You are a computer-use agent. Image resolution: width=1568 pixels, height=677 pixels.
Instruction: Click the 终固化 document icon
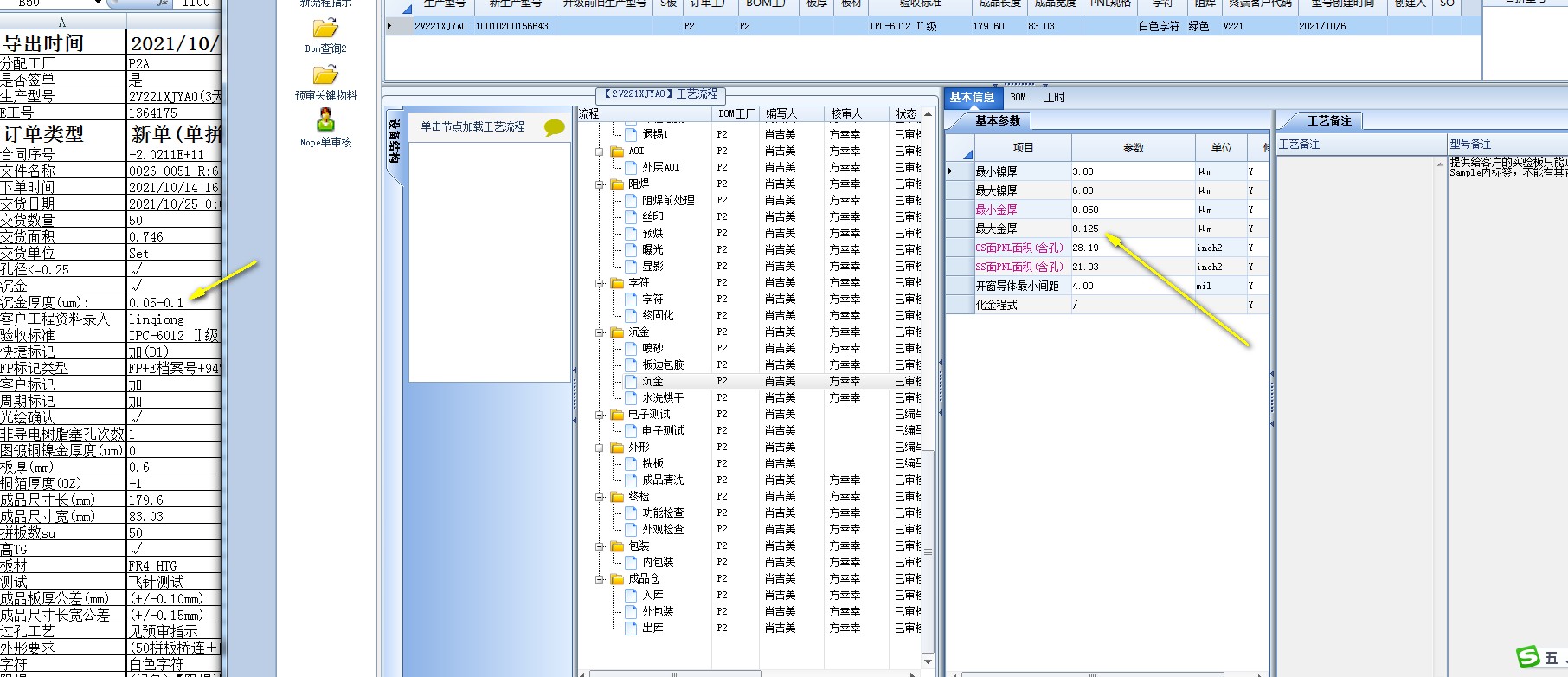pos(631,315)
